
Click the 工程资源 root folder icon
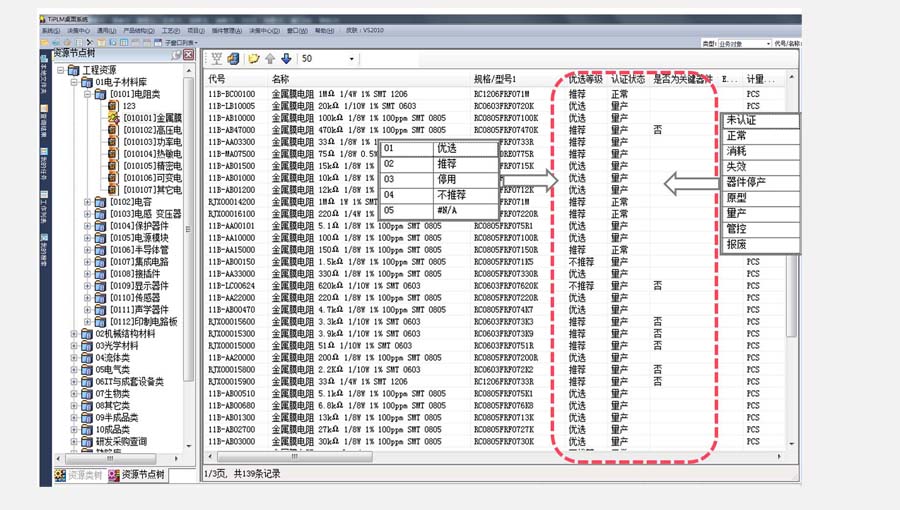pos(74,70)
